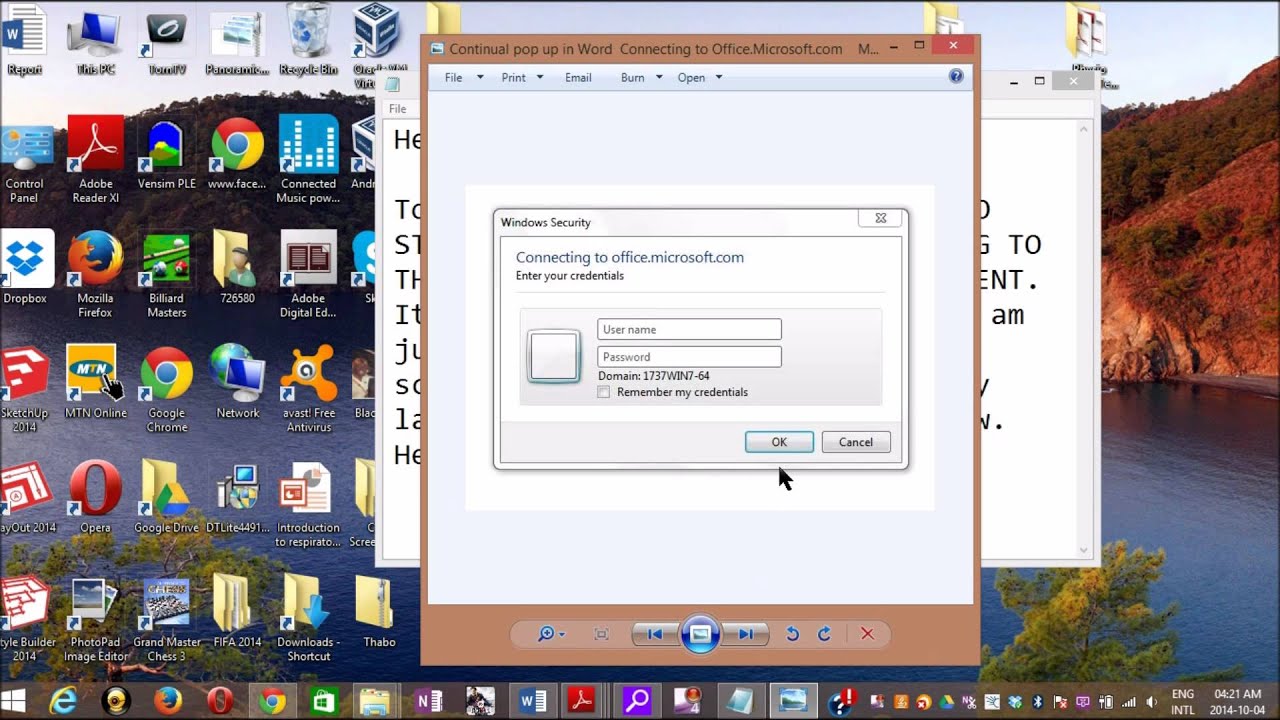Go to previous picture in Photo Viewer

point(654,634)
